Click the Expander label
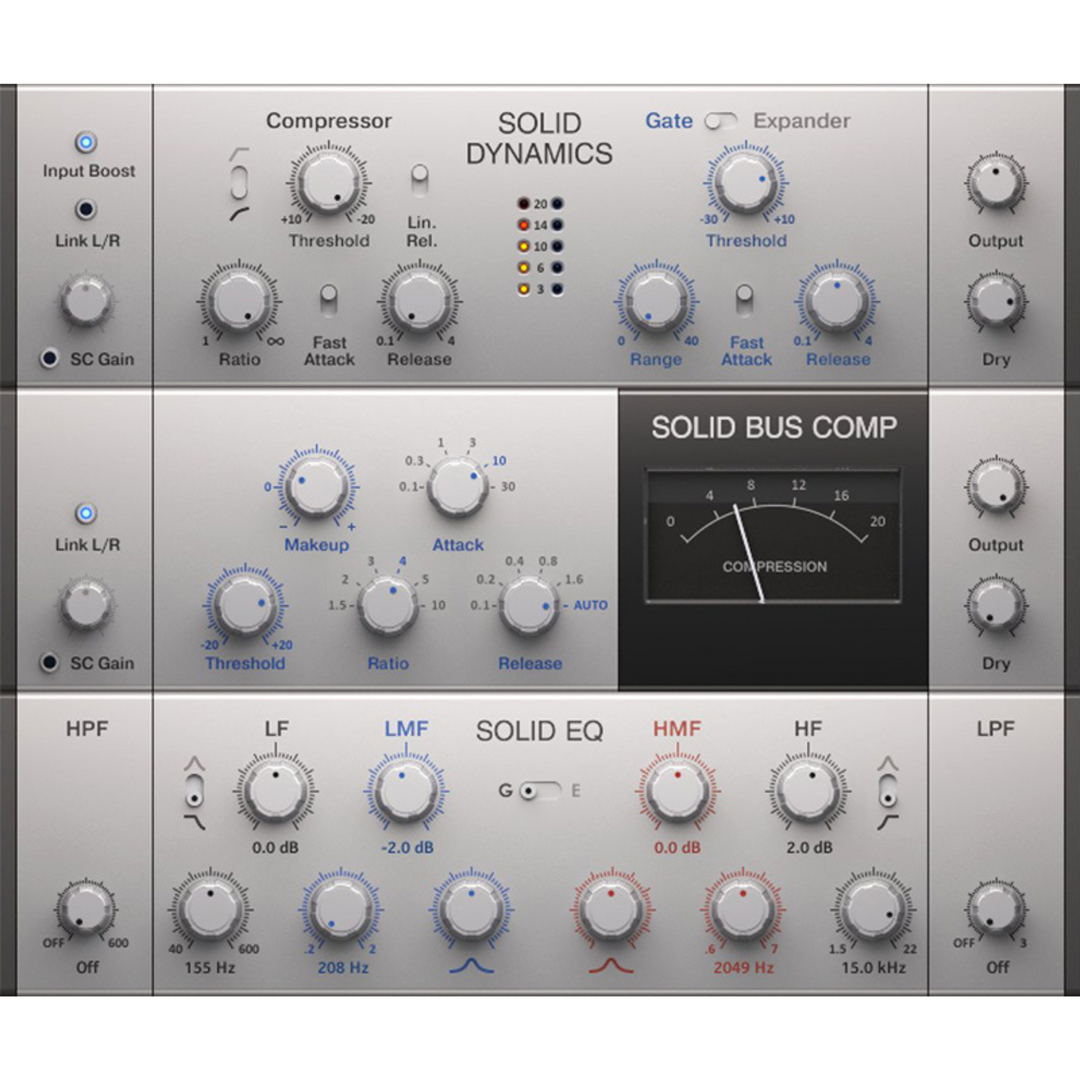 click(802, 121)
